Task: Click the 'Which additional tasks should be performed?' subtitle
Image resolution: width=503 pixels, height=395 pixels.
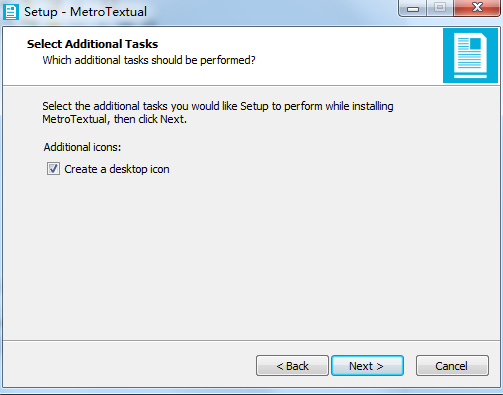Action: (x=149, y=60)
